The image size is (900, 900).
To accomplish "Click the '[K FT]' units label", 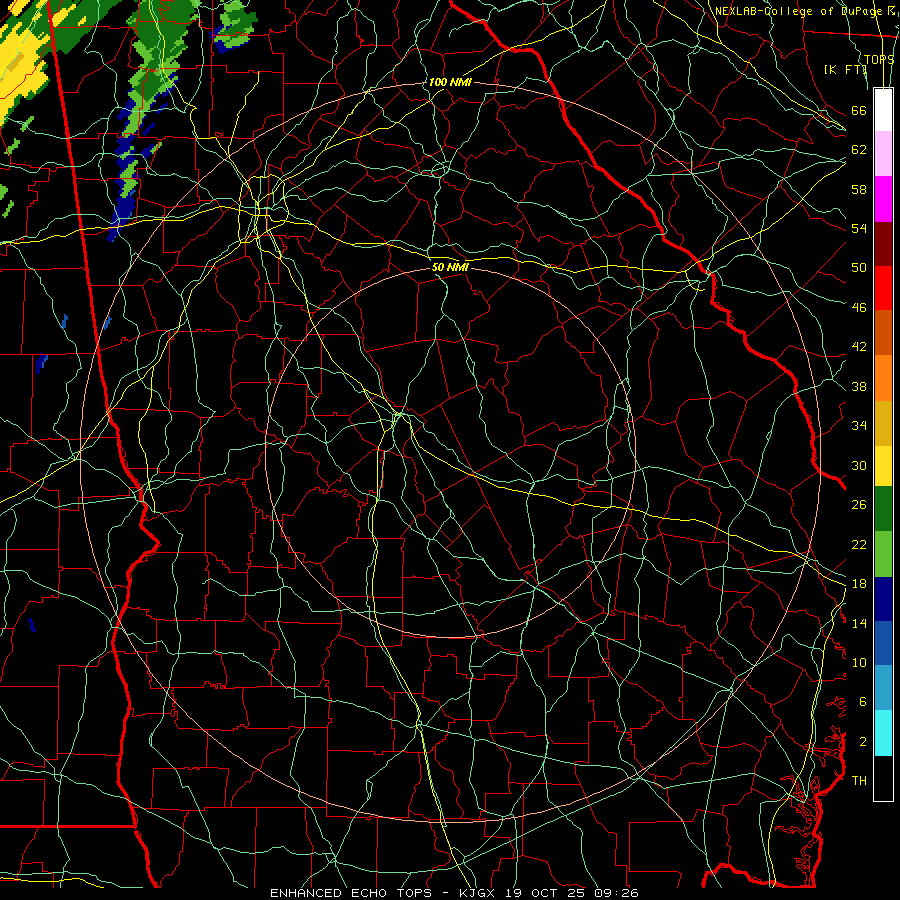I will (845, 69).
